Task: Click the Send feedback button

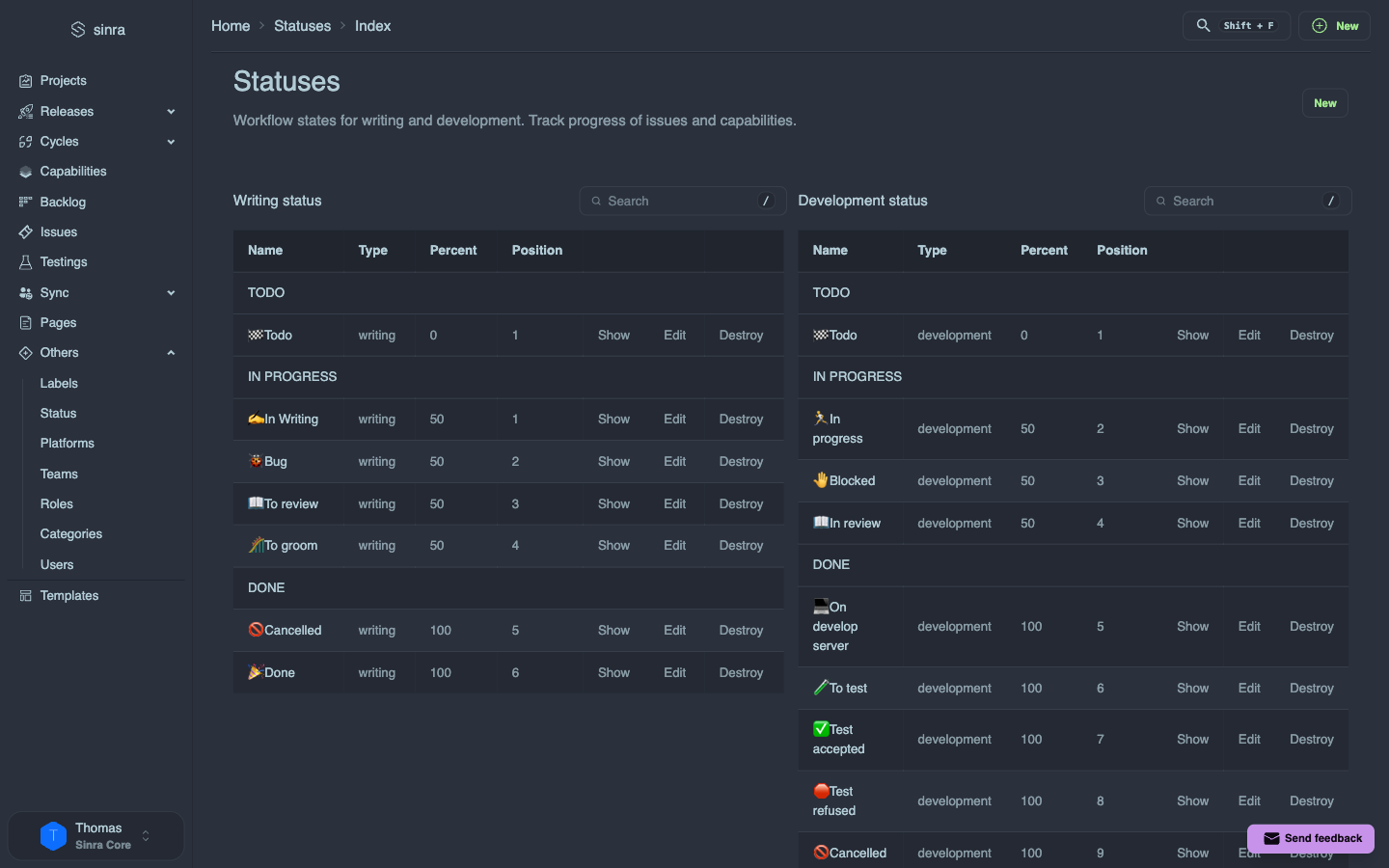Action: [x=1311, y=839]
